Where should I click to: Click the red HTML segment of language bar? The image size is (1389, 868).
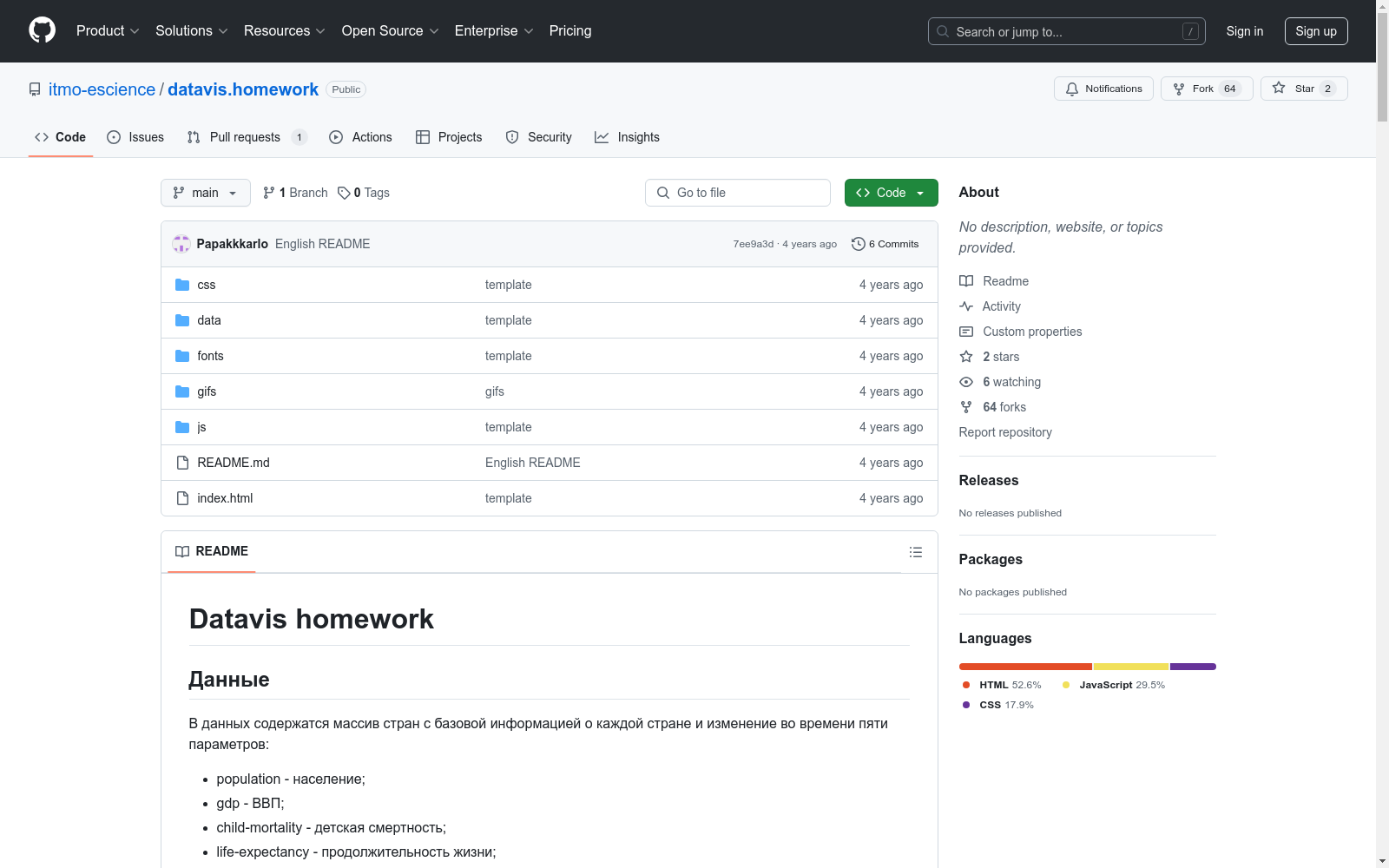point(1025,667)
